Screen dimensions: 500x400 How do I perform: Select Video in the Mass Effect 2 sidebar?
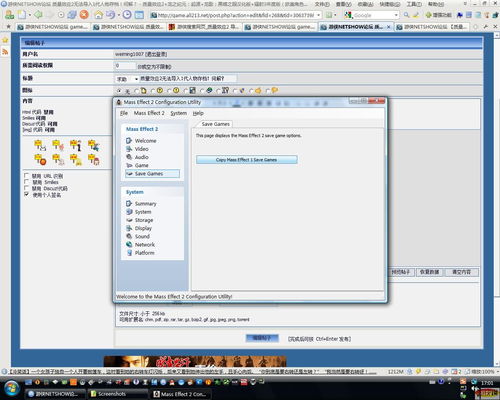[137, 149]
